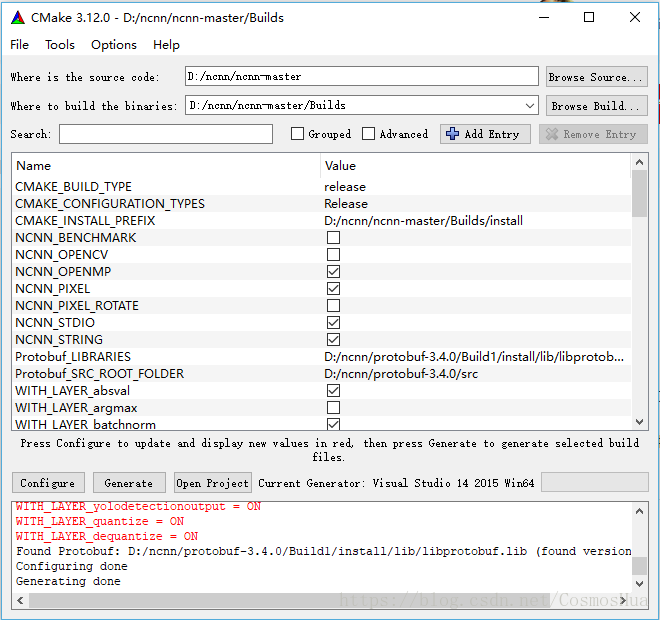The width and height of the screenshot is (660, 620).
Task: Toggle the WITH_LAYER_absval checkbox
Action: (x=333, y=391)
